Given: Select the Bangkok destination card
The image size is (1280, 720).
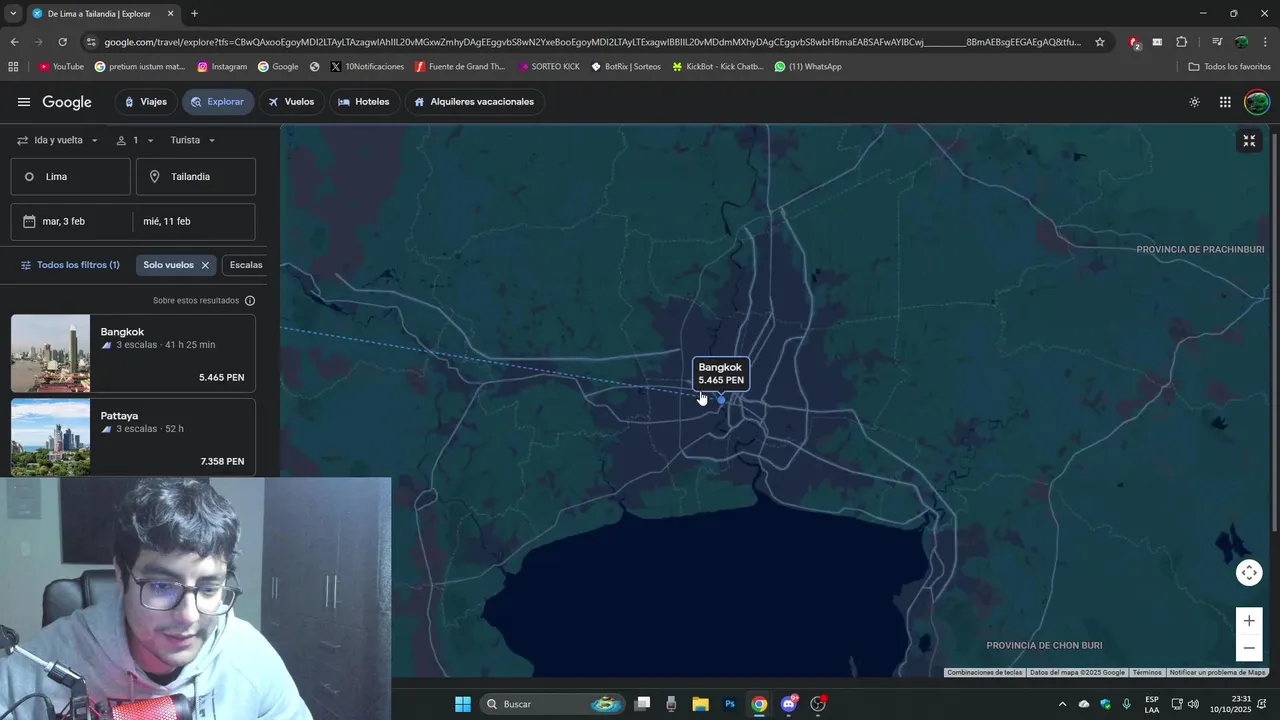Looking at the screenshot, I should (x=133, y=353).
